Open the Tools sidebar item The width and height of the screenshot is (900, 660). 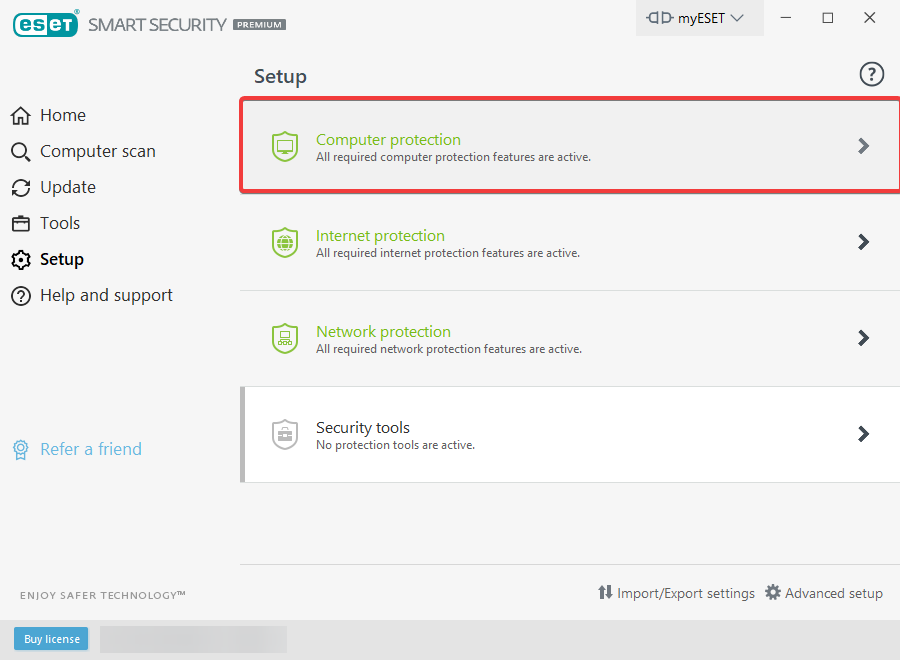59,224
